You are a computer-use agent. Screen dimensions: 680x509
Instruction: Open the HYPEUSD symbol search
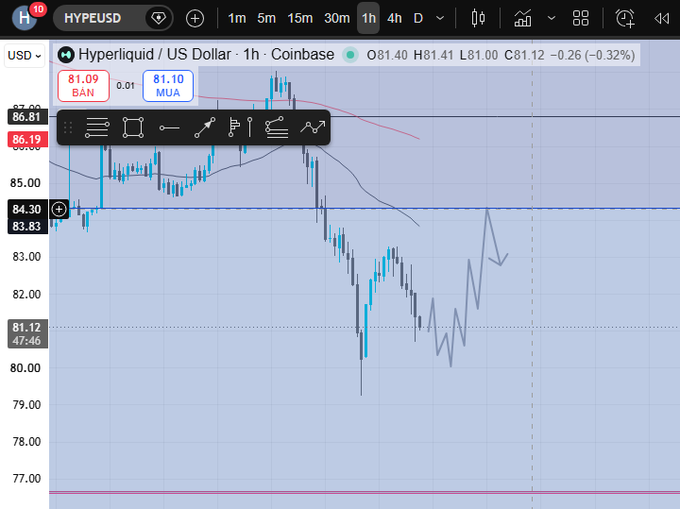tap(92, 18)
